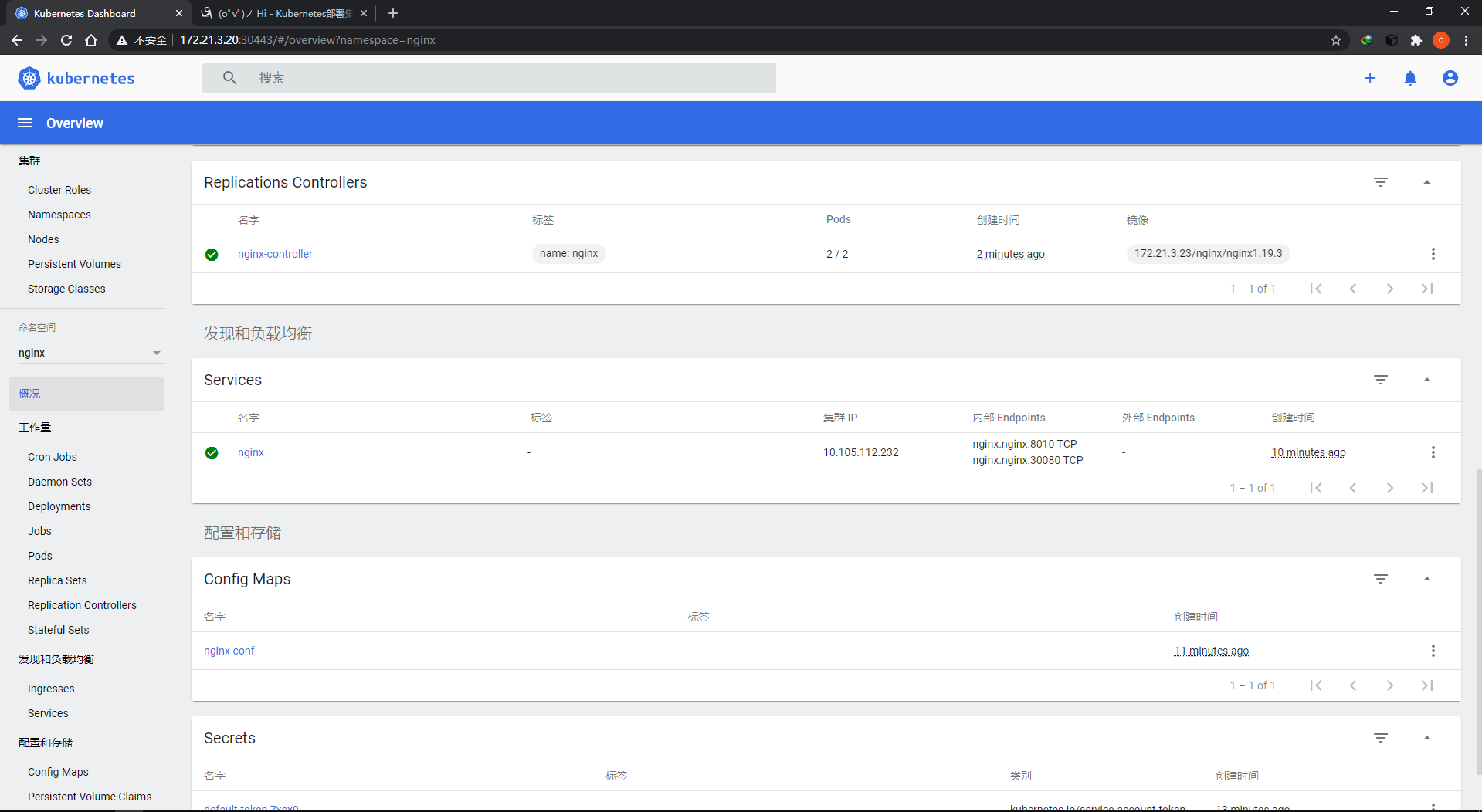Collapse the Replications Controllers card
The width and height of the screenshot is (1482, 812).
(1427, 182)
